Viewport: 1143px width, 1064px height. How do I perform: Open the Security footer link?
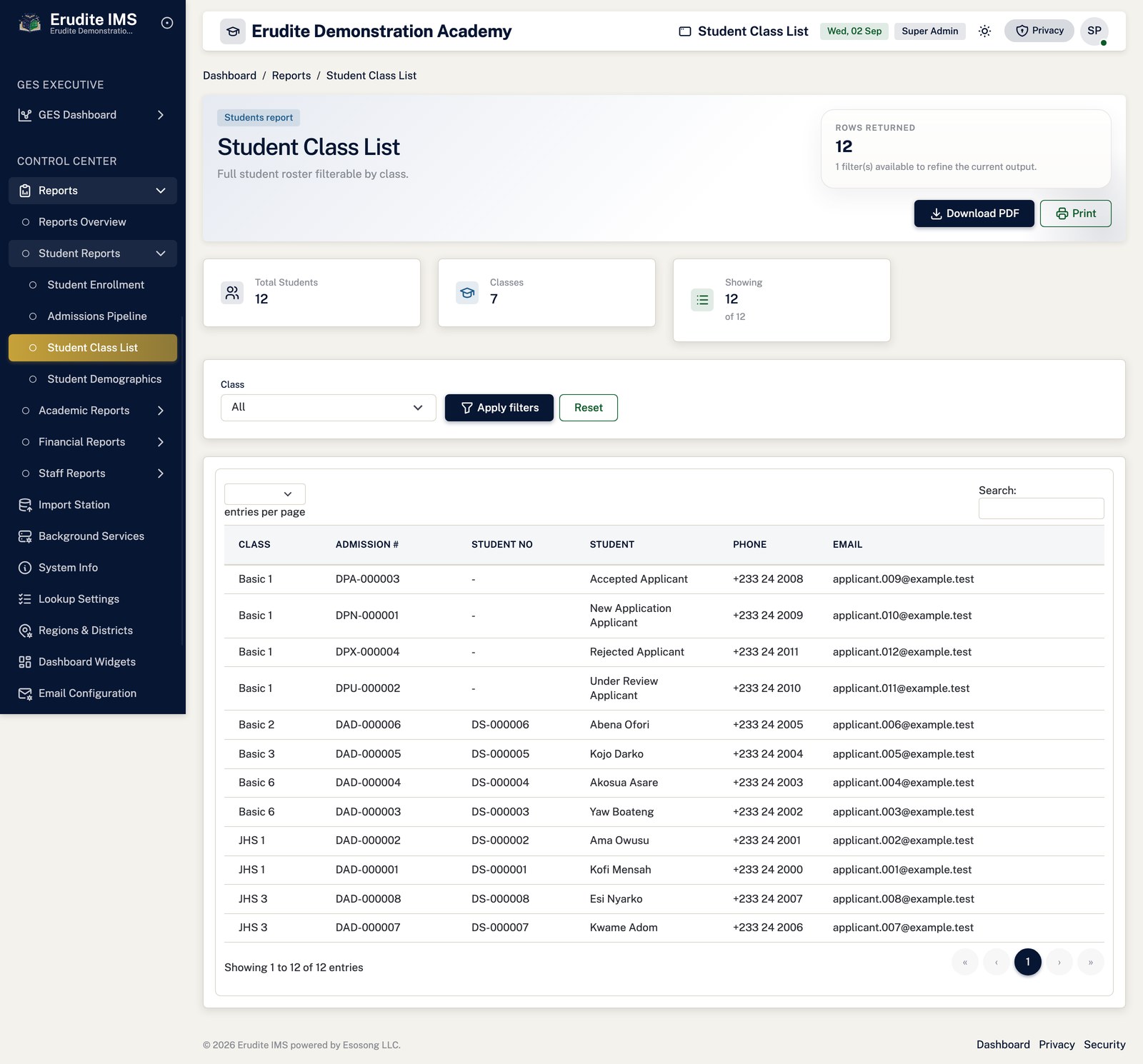1104,1045
